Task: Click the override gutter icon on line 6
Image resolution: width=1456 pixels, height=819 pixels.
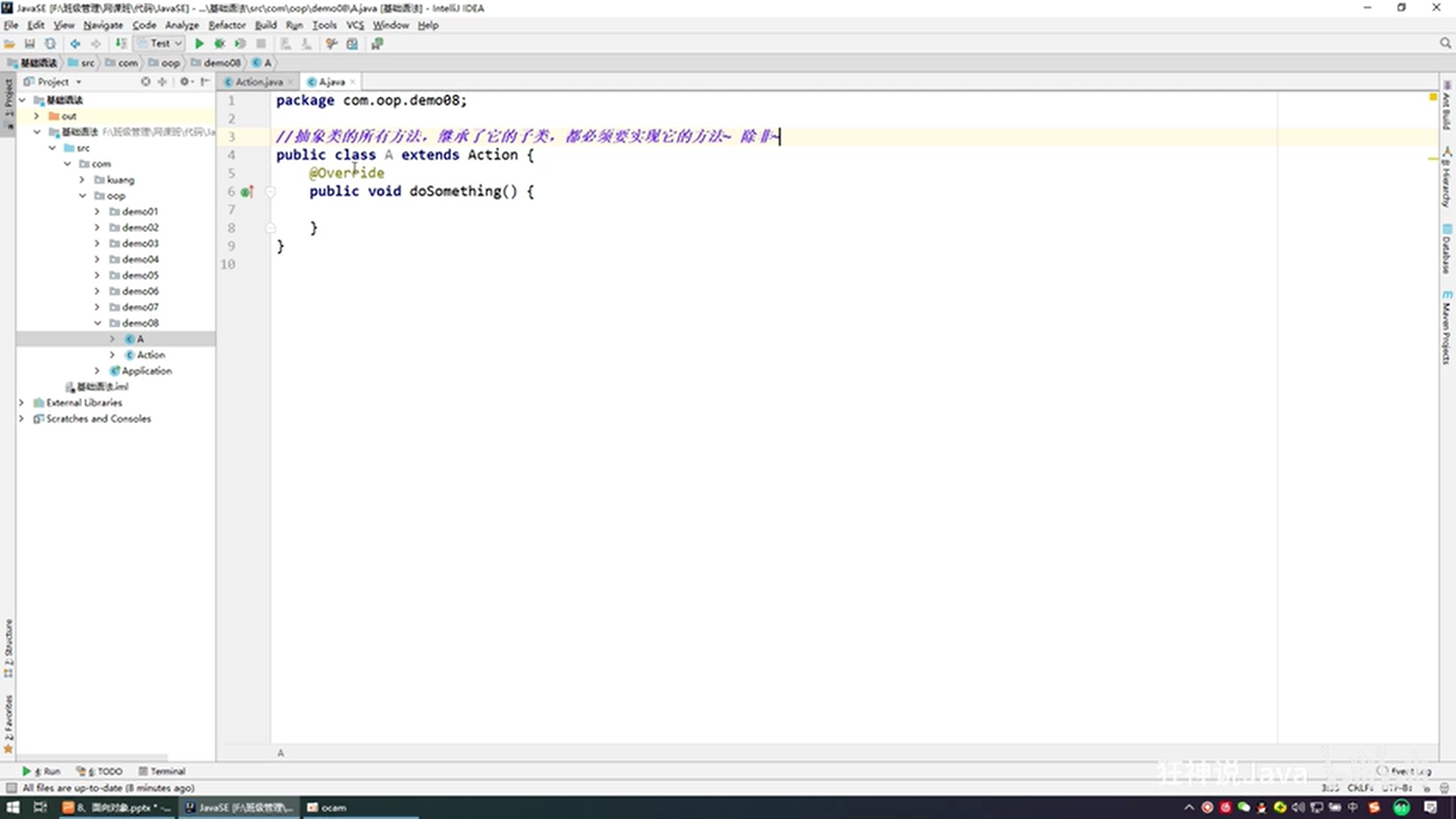Action: [x=246, y=192]
